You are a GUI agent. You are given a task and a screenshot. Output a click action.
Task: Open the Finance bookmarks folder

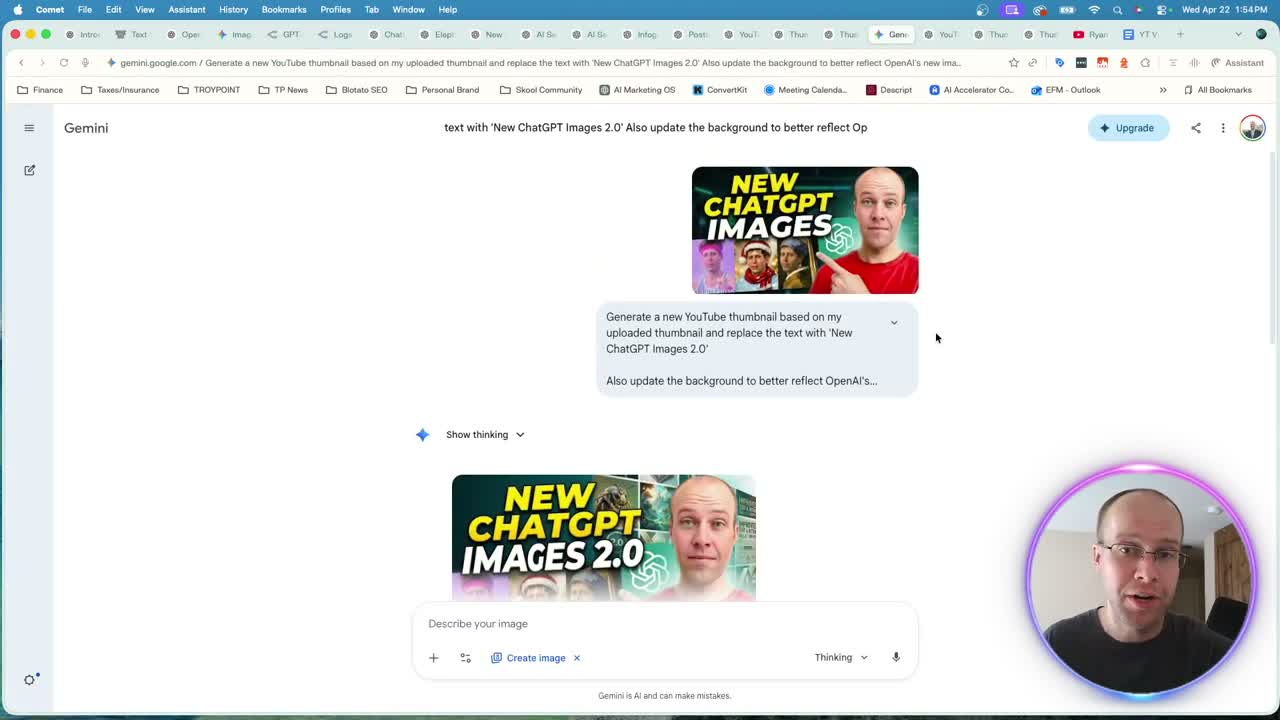pos(40,90)
